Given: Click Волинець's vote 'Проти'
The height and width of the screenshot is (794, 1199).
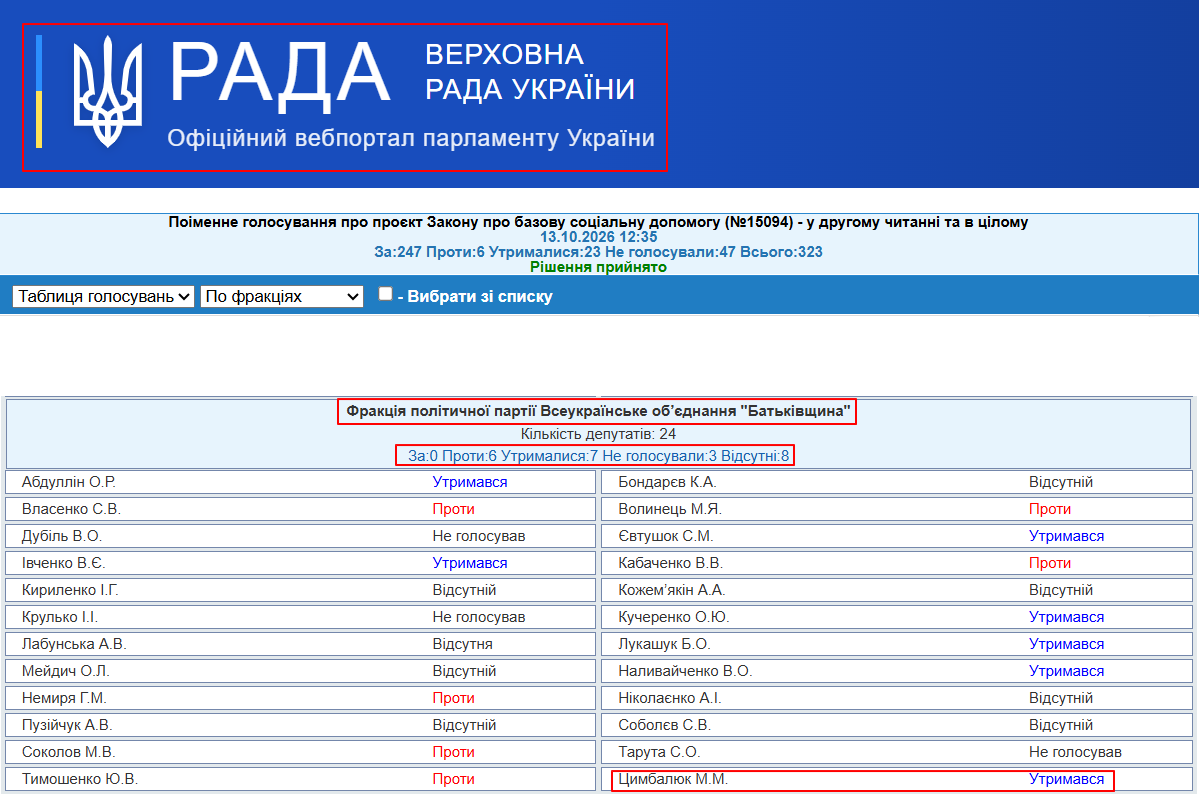Looking at the screenshot, I should coord(1050,509).
